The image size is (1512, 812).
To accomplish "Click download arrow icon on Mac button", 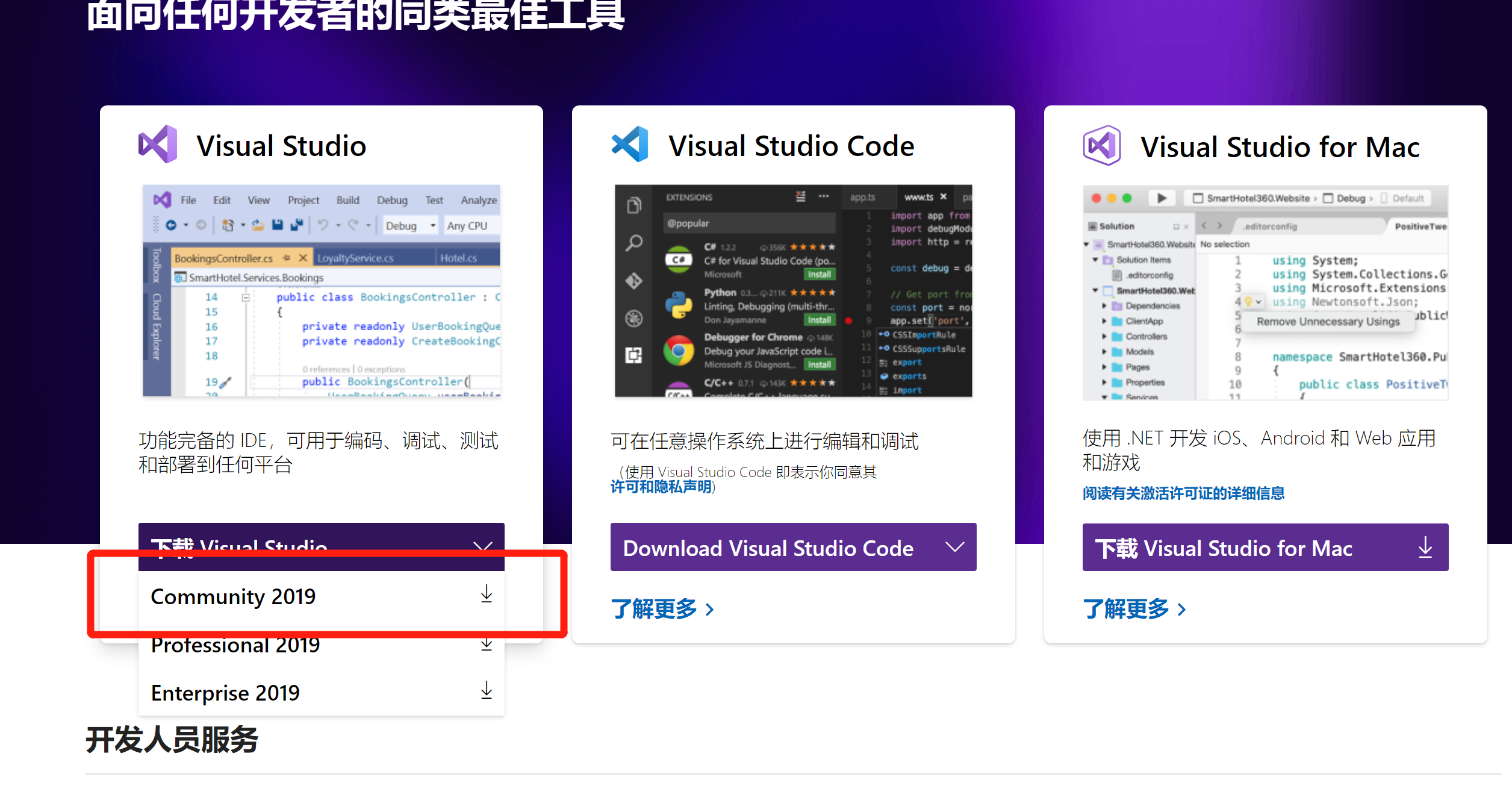I will point(1425,548).
